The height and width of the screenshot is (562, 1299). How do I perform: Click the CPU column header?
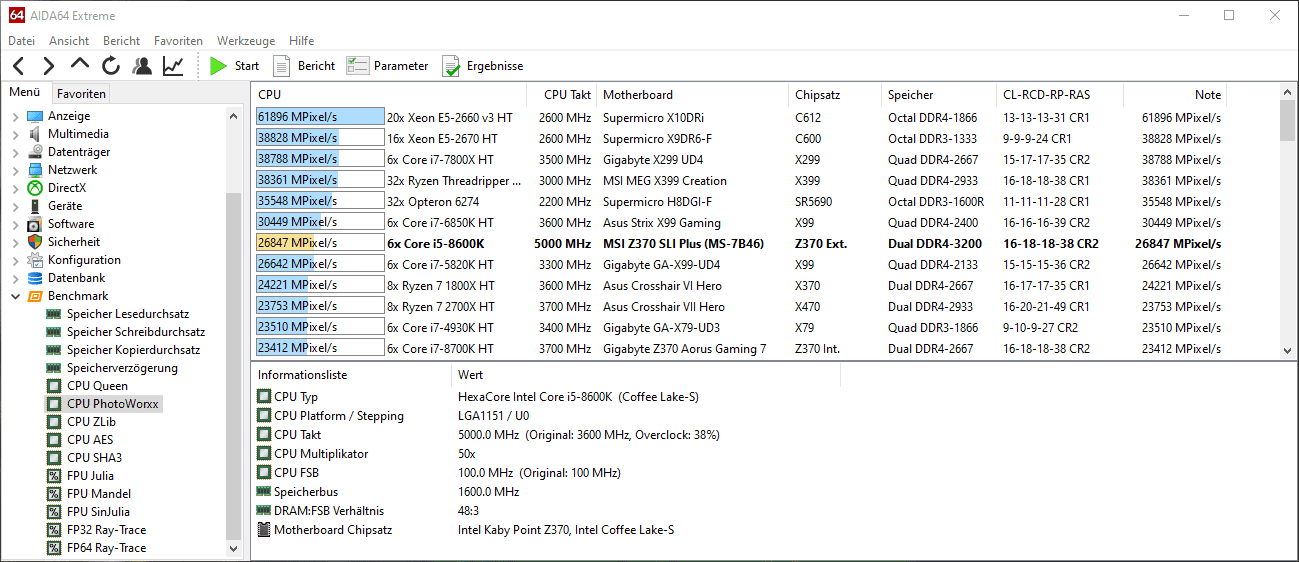389,95
